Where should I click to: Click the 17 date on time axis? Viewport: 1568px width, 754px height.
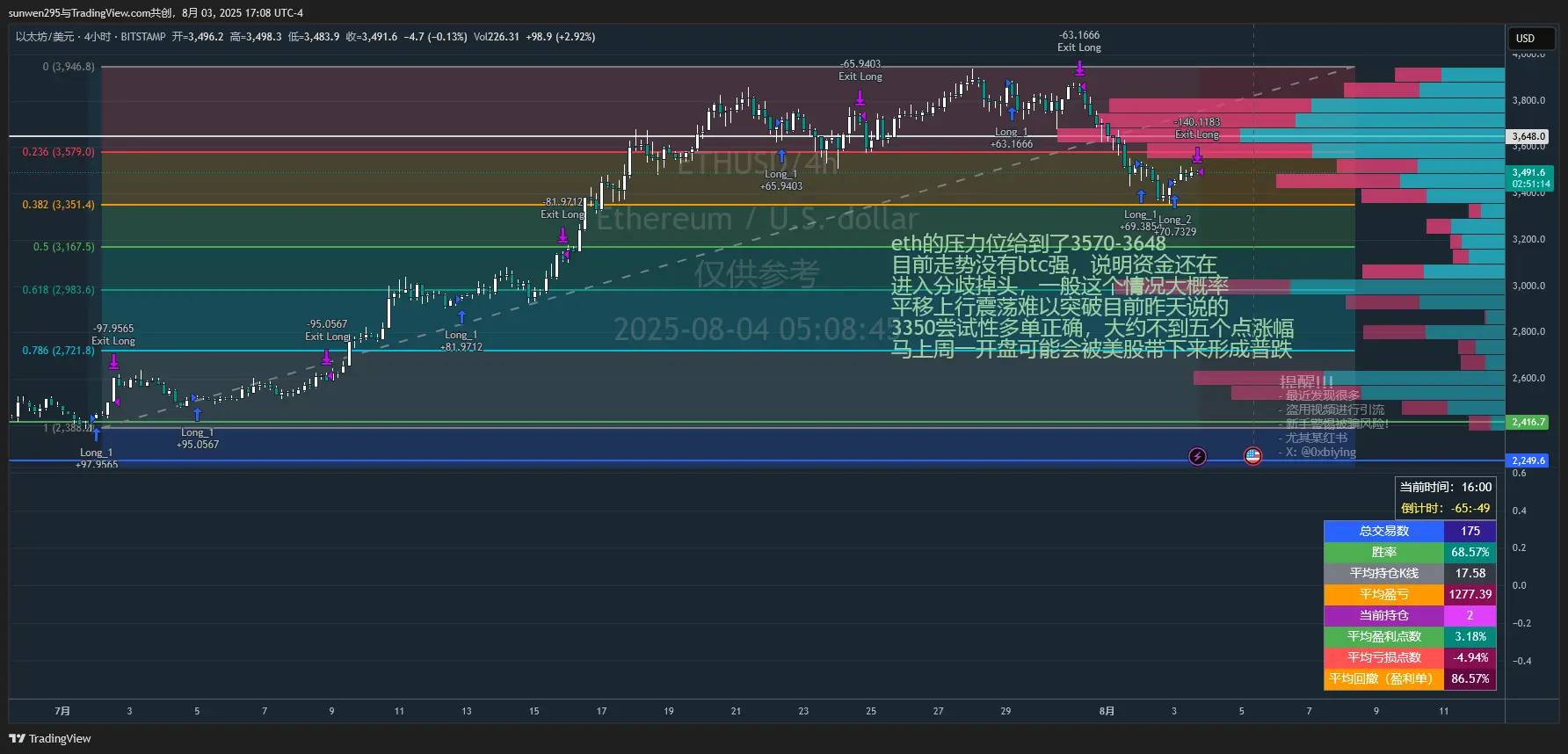601,711
